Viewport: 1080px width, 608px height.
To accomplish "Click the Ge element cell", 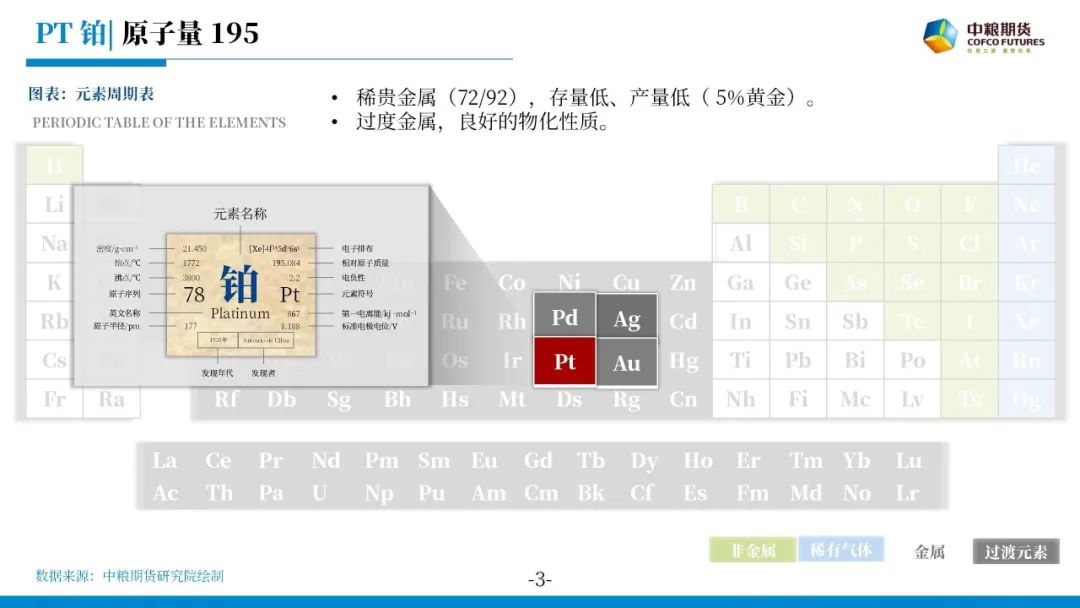I will [x=798, y=282].
